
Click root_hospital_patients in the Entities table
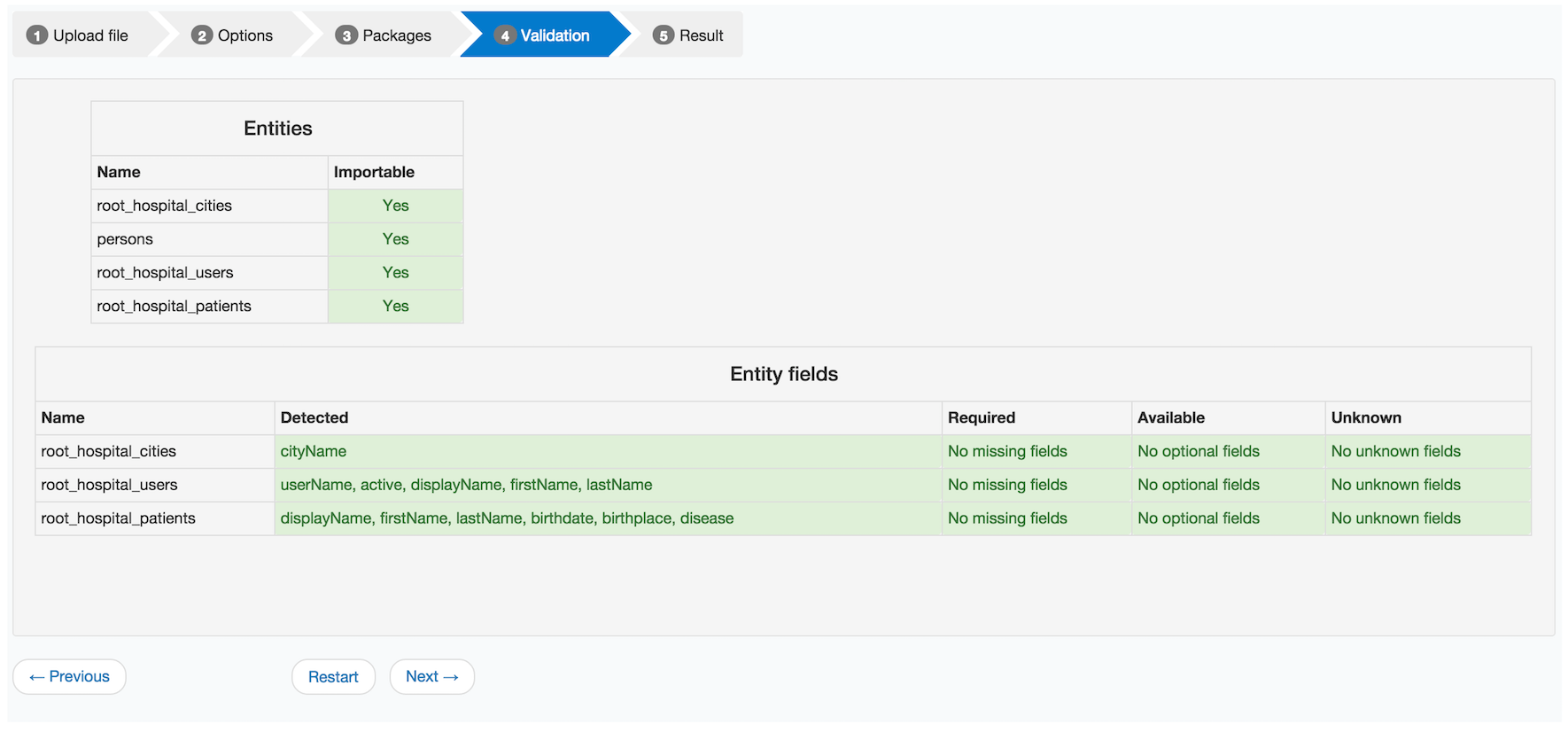pyautogui.click(x=175, y=307)
